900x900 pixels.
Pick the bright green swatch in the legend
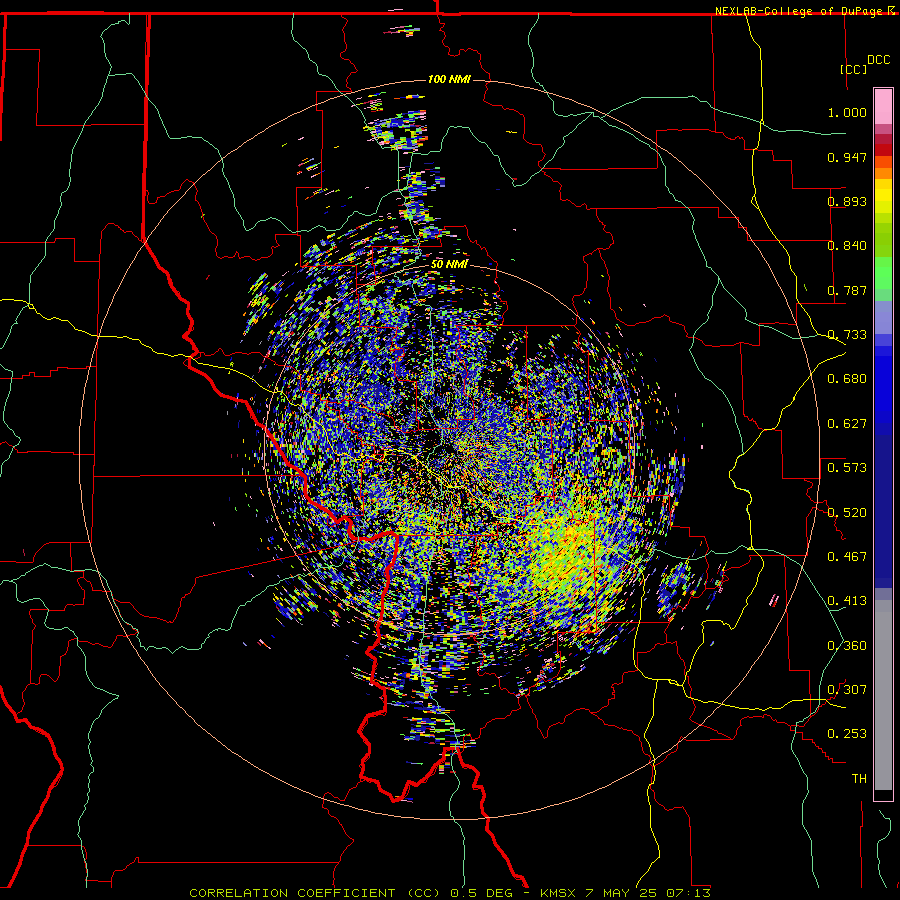883,273
